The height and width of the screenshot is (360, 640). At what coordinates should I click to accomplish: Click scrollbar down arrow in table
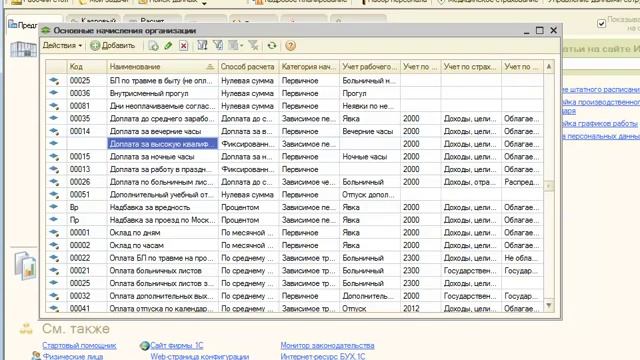point(549,305)
